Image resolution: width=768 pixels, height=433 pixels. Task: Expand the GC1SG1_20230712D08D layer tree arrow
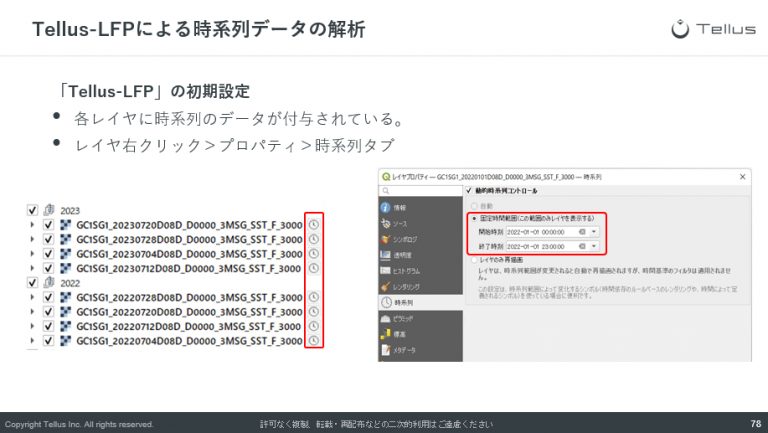[x=32, y=268]
